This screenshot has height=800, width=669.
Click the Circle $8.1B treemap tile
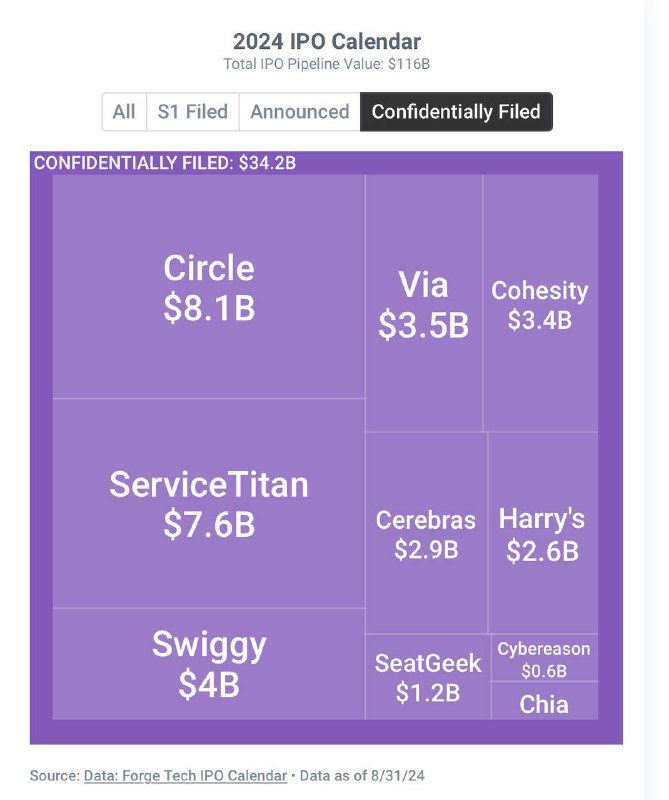click(209, 287)
